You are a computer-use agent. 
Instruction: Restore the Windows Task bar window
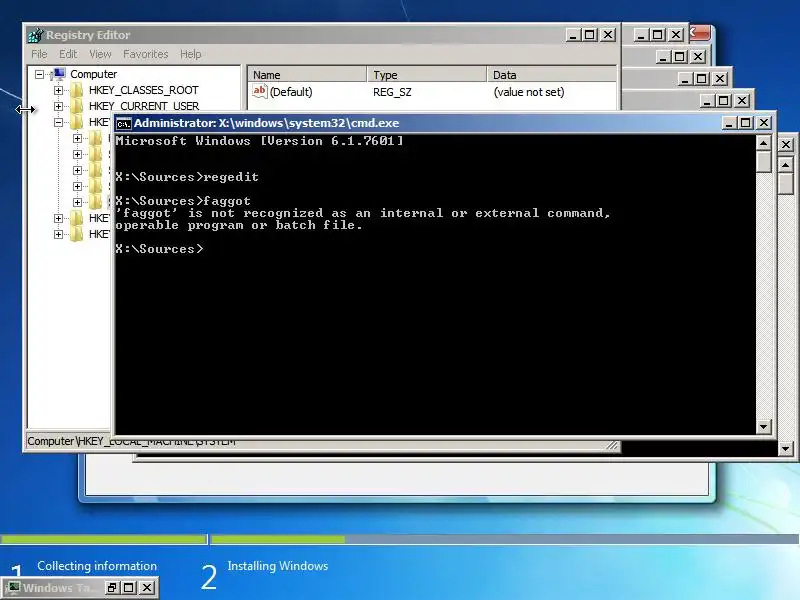tap(112, 588)
